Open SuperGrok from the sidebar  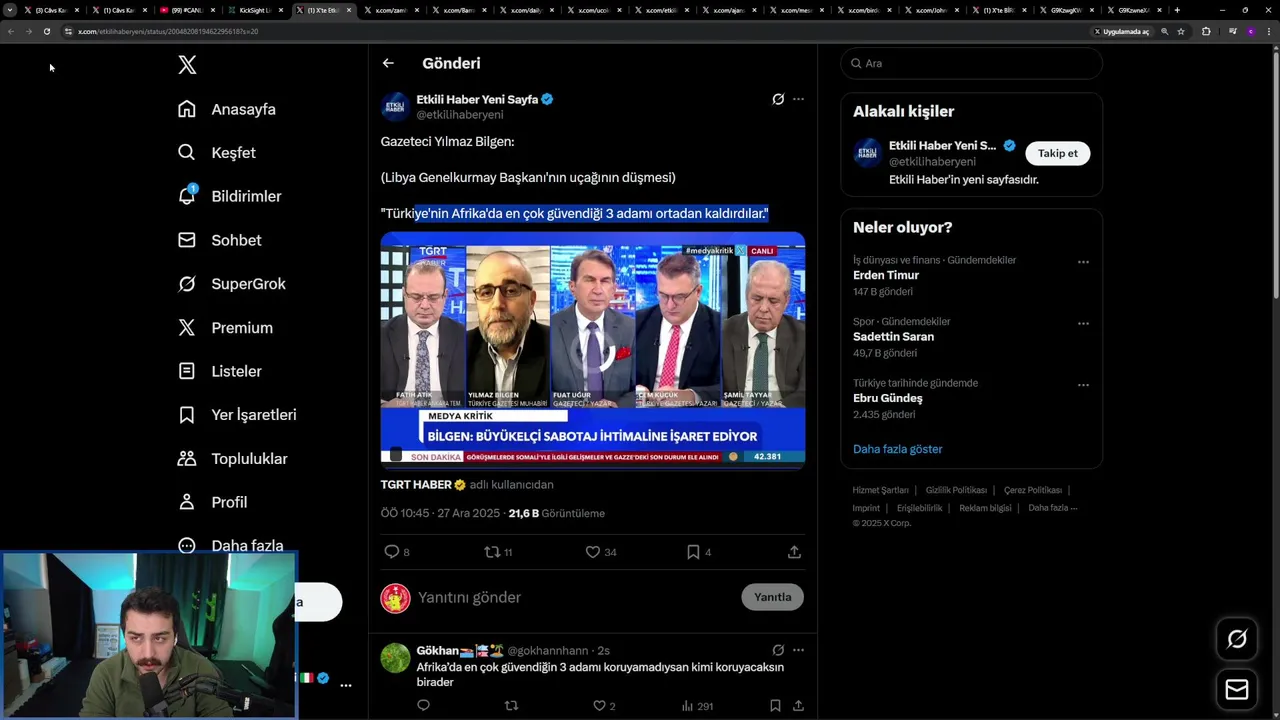click(232, 284)
